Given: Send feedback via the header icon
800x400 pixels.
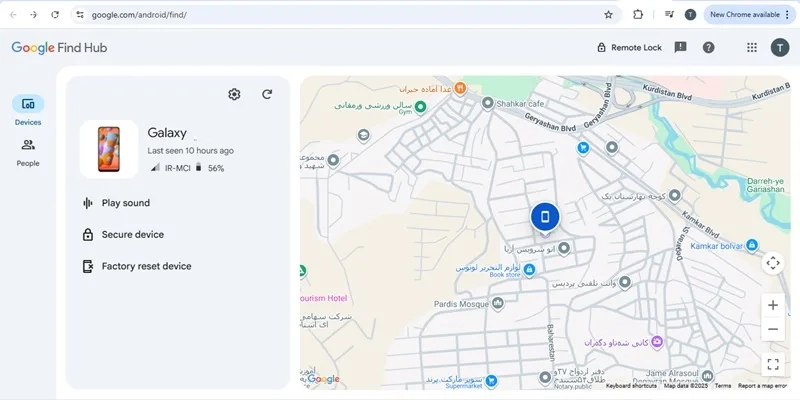Looking at the screenshot, I should click(680, 47).
